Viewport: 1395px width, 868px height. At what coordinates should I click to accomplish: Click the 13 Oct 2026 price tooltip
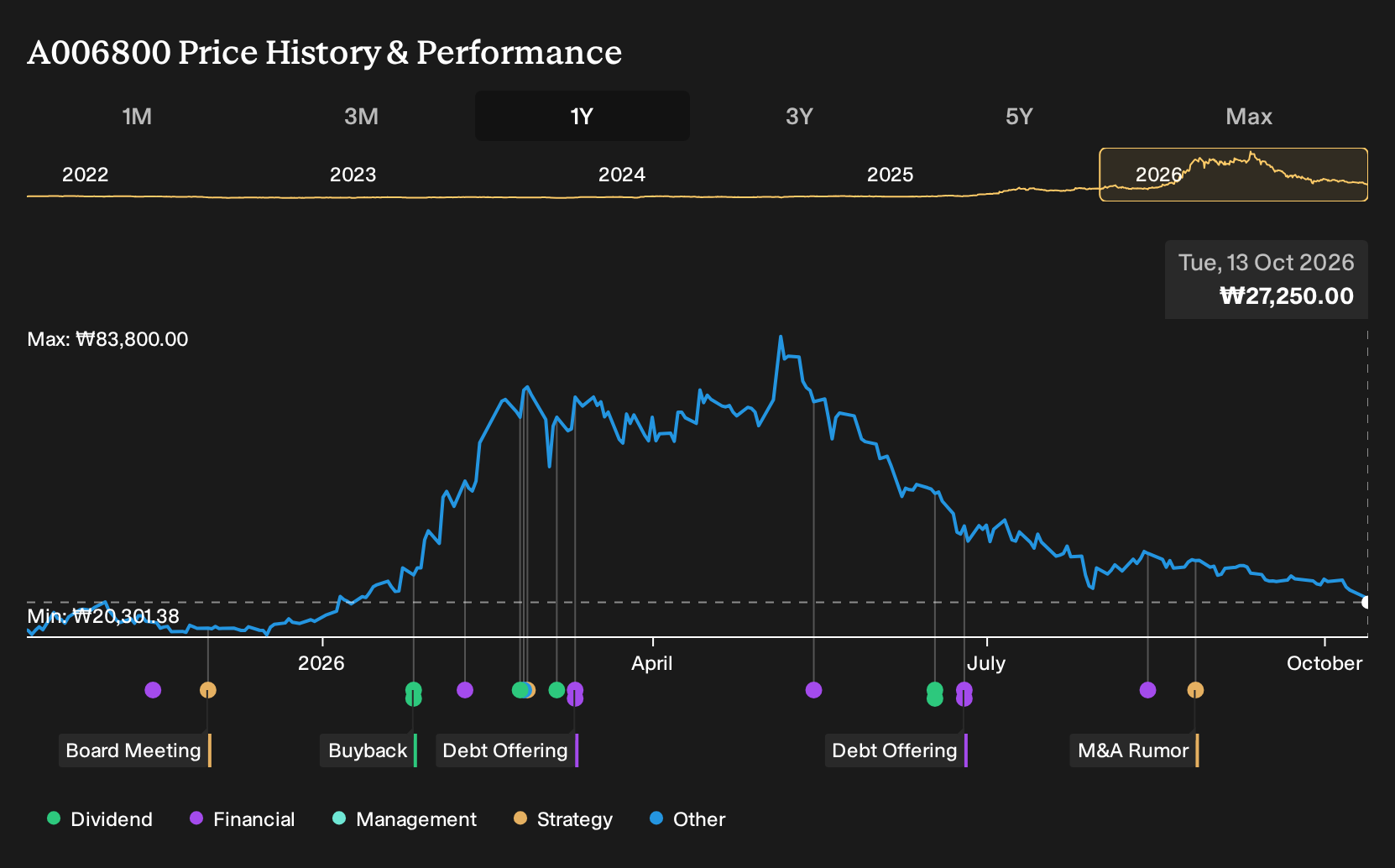1267,280
